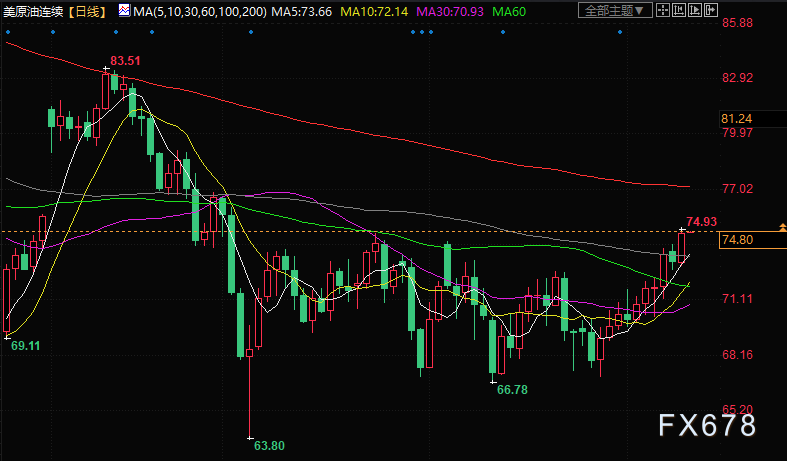Click the orange triangle price-line marker

tap(782, 227)
